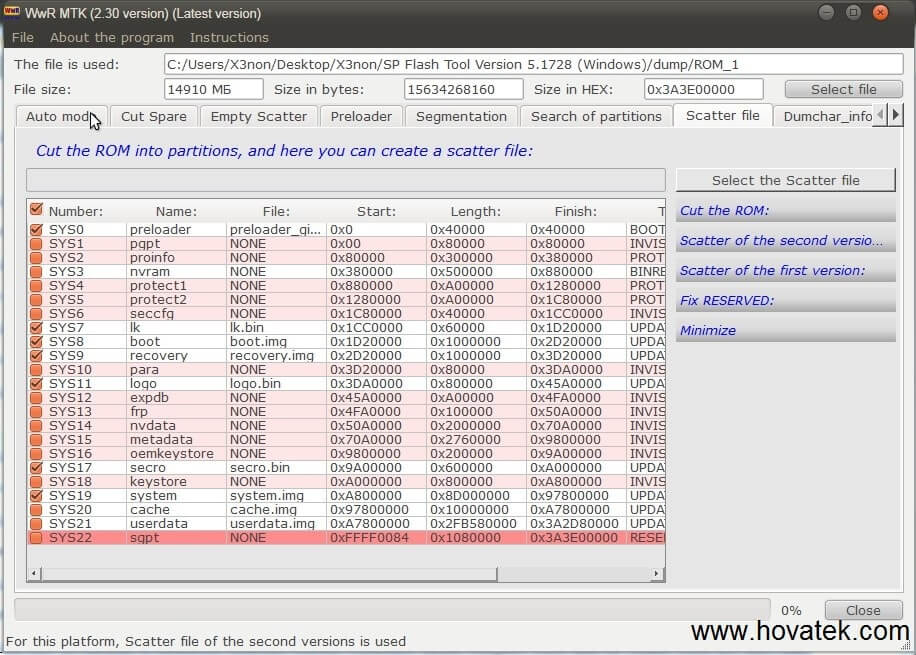Click the 'metadata' name cell
Image resolution: width=916 pixels, height=655 pixels.
click(176, 440)
